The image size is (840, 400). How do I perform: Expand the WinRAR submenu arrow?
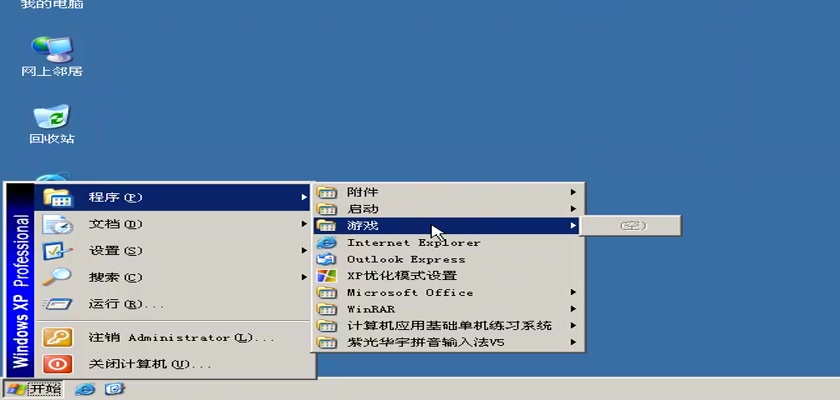point(573,309)
